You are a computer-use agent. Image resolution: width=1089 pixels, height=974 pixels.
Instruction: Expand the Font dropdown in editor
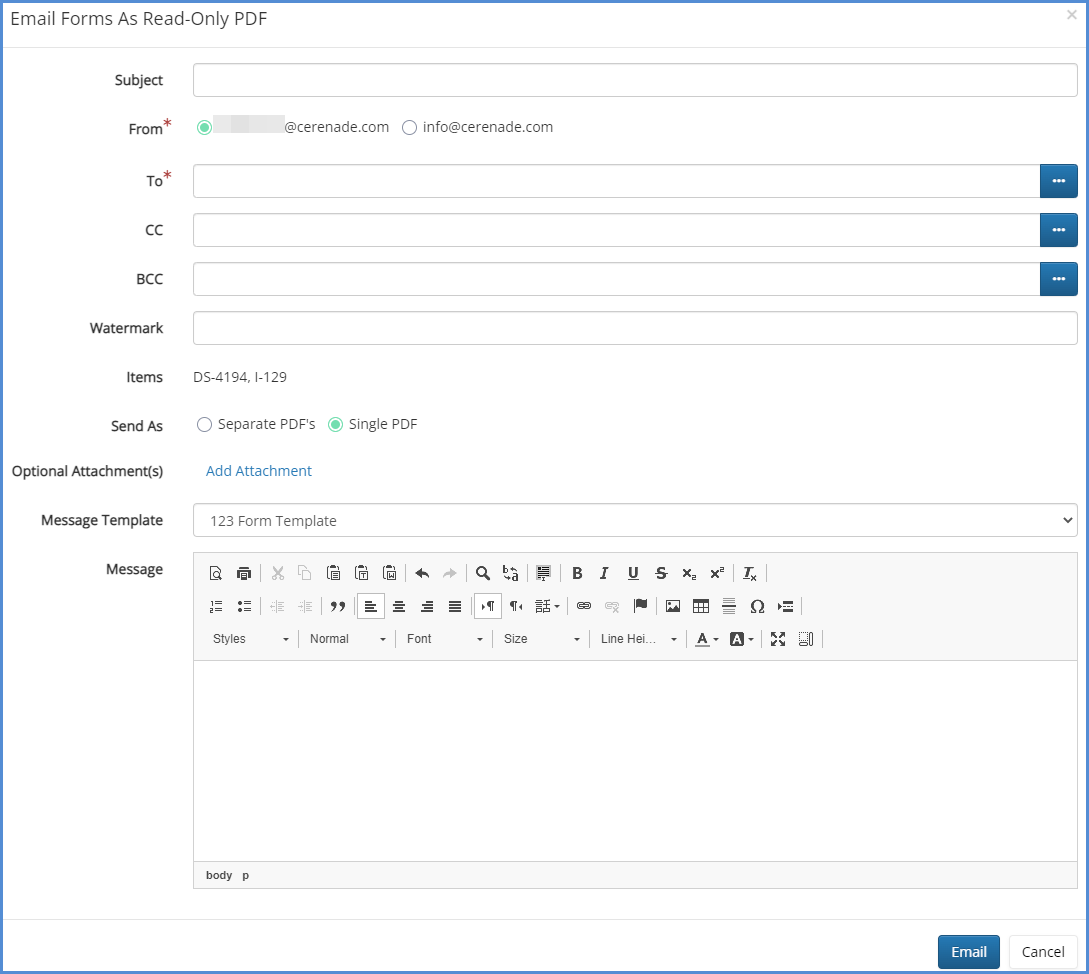point(445,639)
